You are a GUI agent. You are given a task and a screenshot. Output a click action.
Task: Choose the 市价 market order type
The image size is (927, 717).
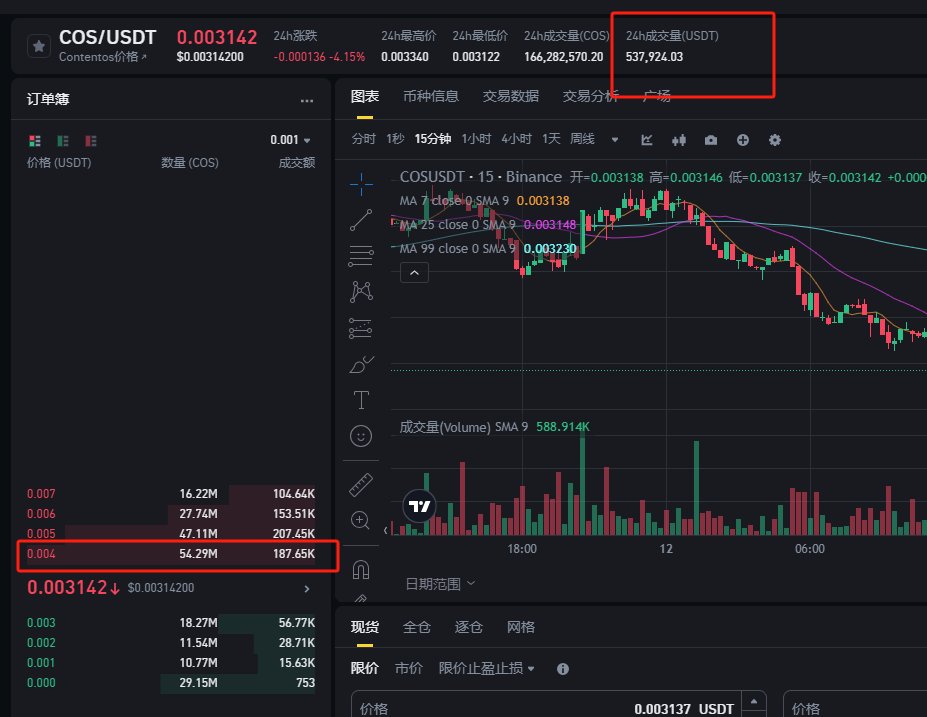409,669
